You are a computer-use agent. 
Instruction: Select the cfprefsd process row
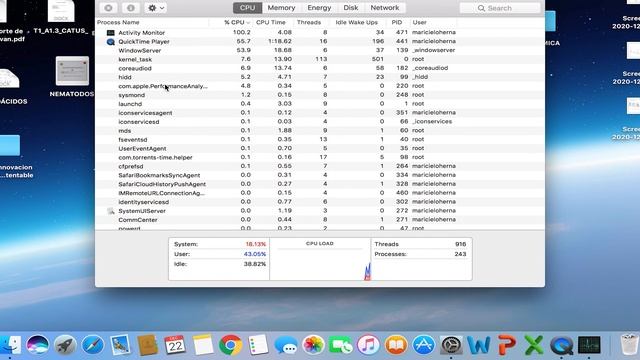click(320, 166)
